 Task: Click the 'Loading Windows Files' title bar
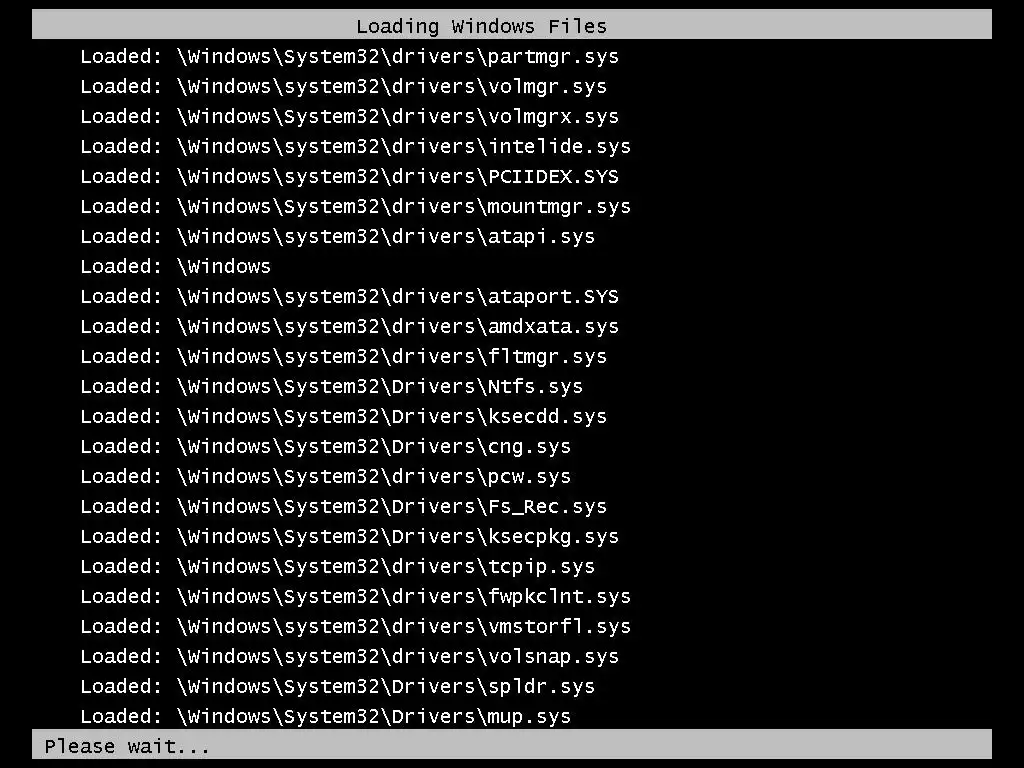click(x=512, y=25)
